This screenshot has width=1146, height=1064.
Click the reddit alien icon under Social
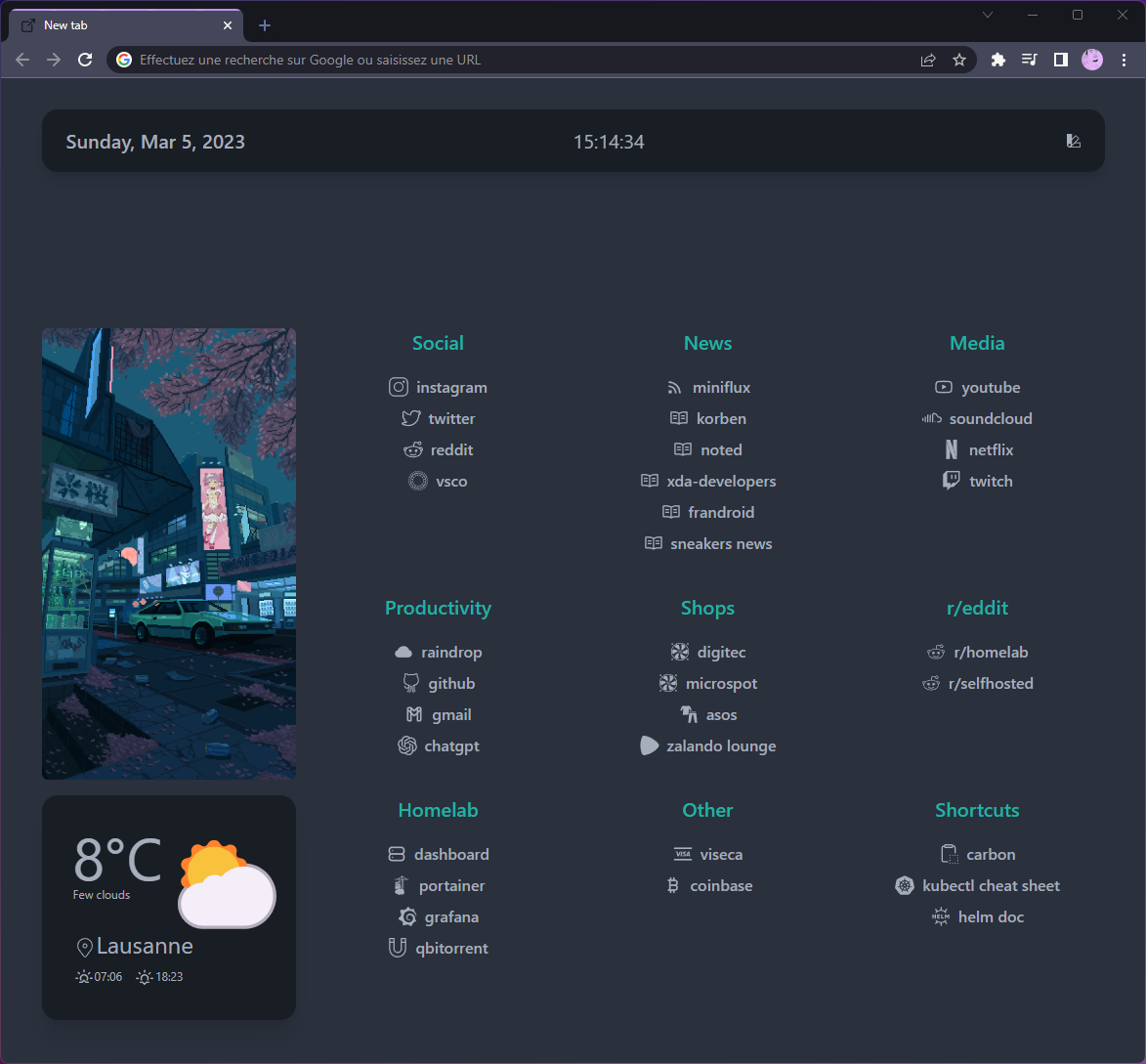coord(413,449)
